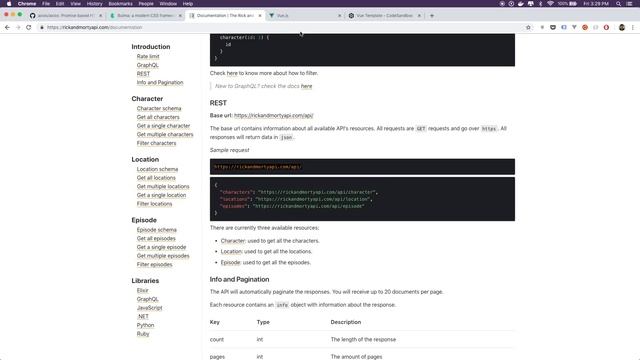Open the .NET library link
The image size is (640, 360).
143,317
